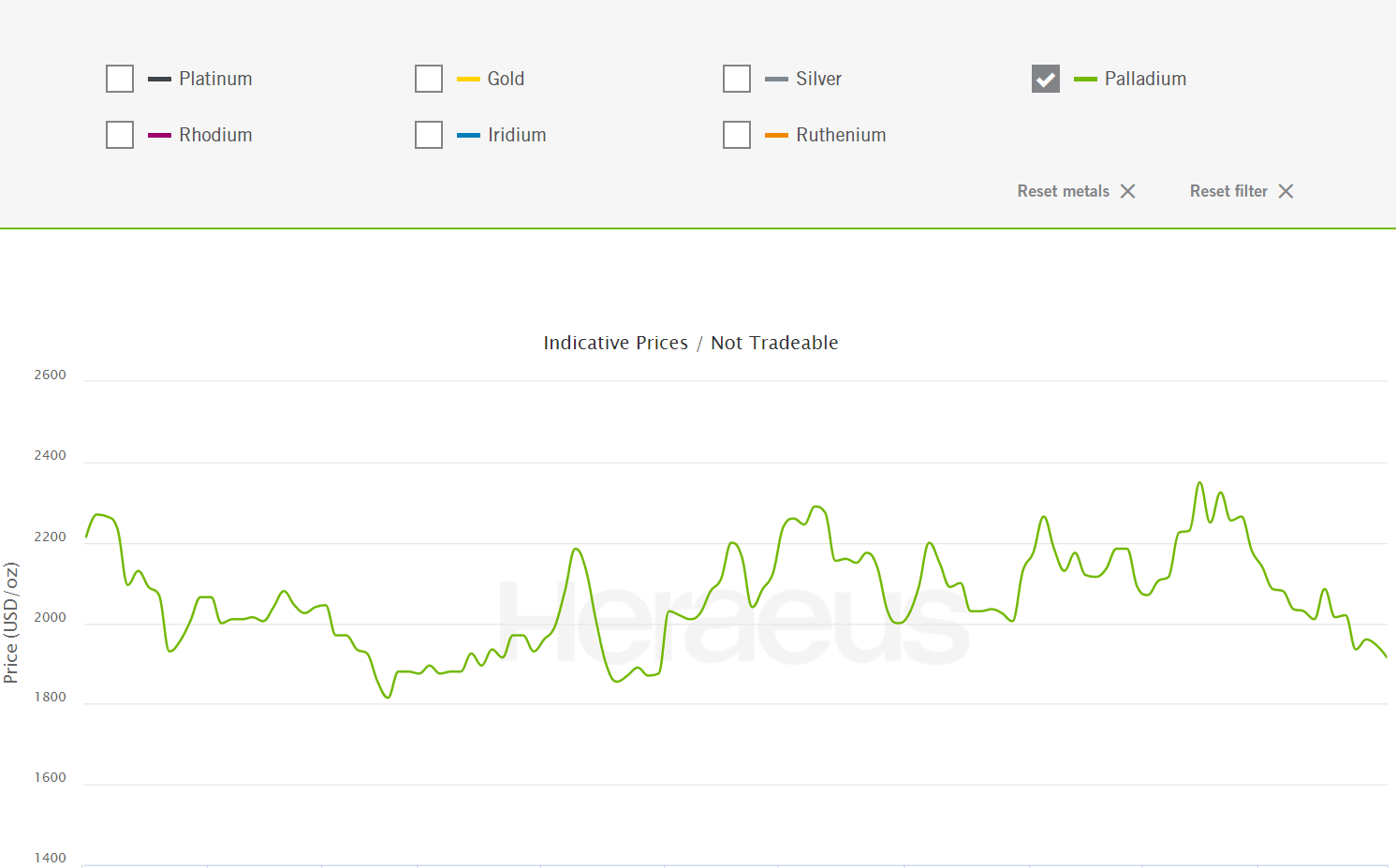
Task: Click the 1800 y-axis value
Action: point(51,697)
